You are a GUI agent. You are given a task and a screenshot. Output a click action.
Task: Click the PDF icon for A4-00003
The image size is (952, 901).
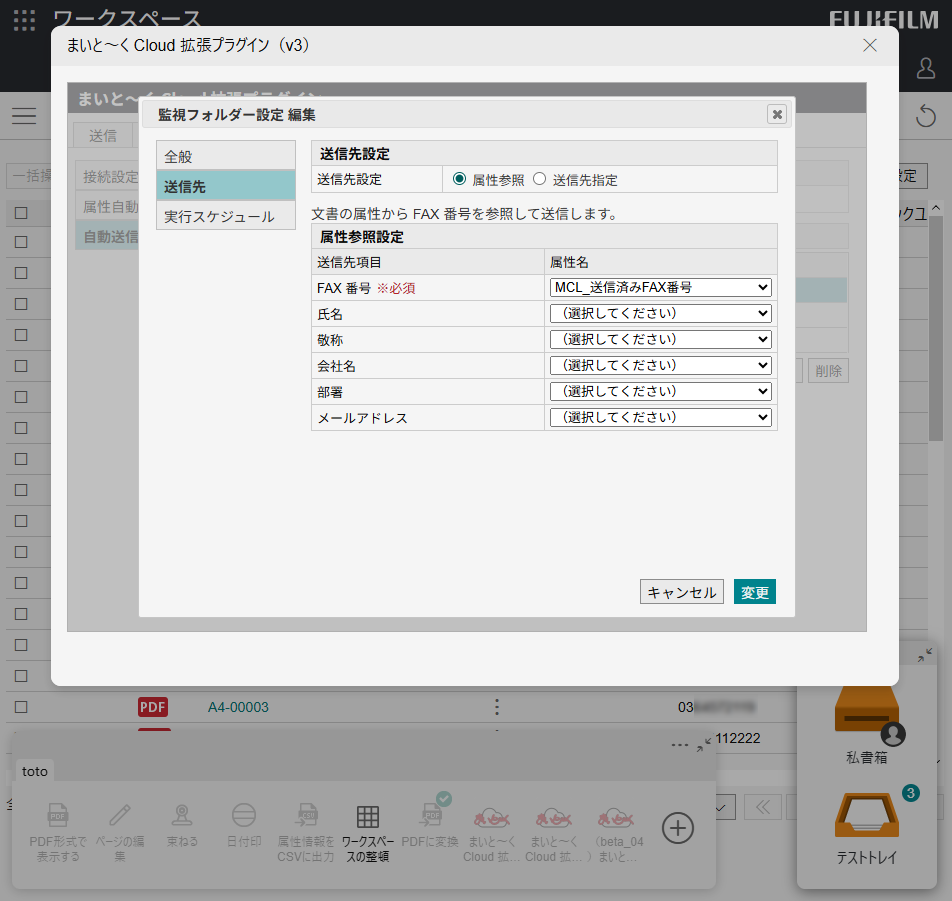[153, 707]
